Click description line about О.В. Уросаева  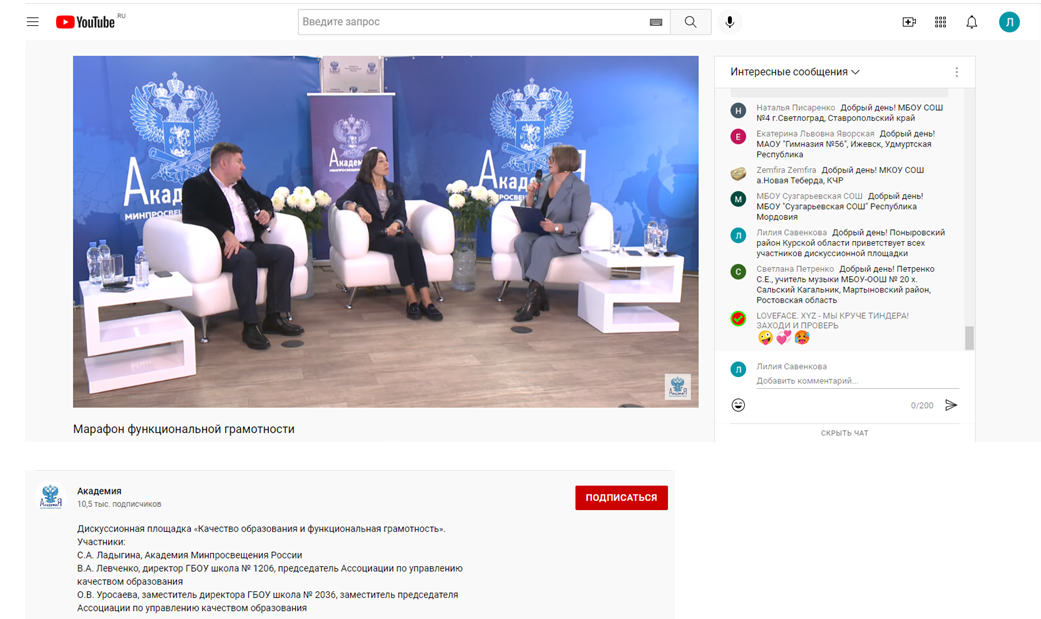[x=268, y=601]
